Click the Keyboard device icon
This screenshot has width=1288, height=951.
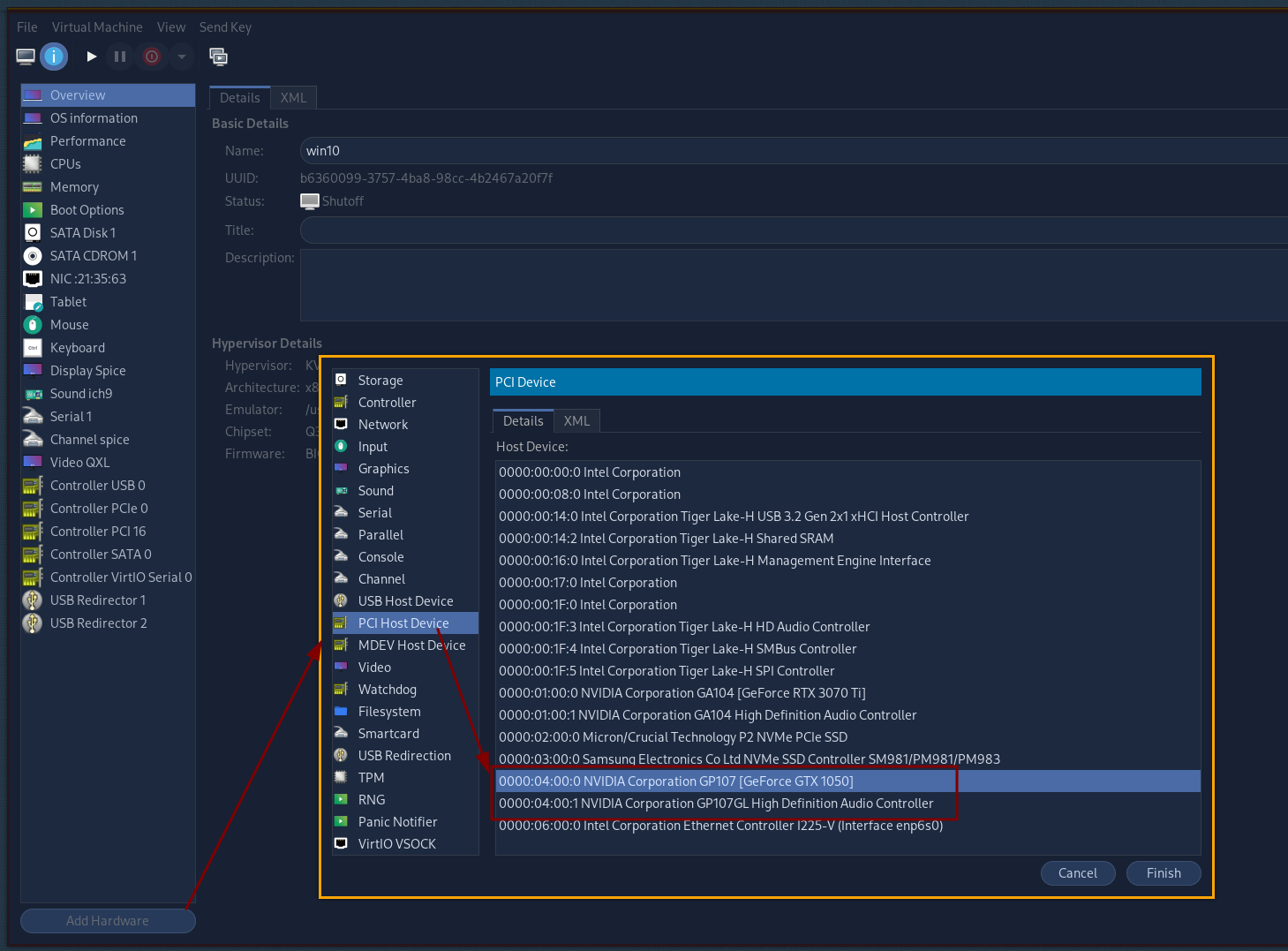pyautogui.click(x=33, y=348)
